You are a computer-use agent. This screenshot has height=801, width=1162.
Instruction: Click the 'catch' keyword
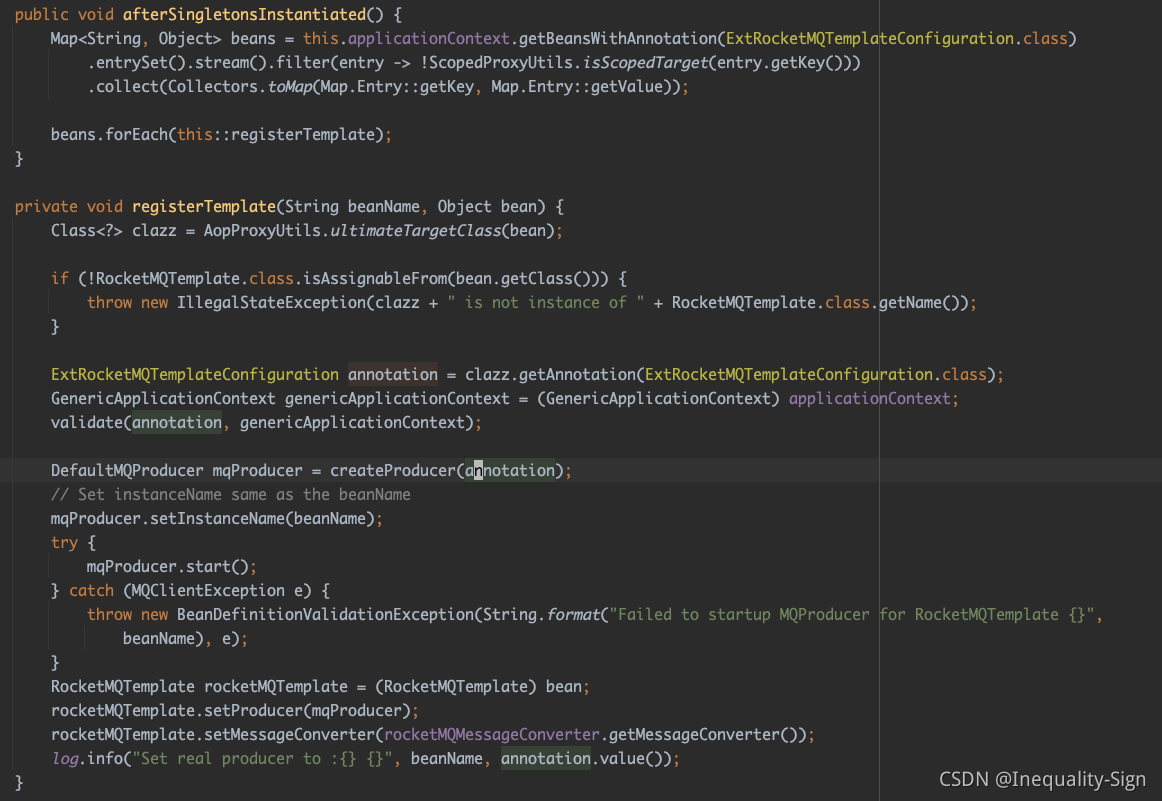[91, 591]
